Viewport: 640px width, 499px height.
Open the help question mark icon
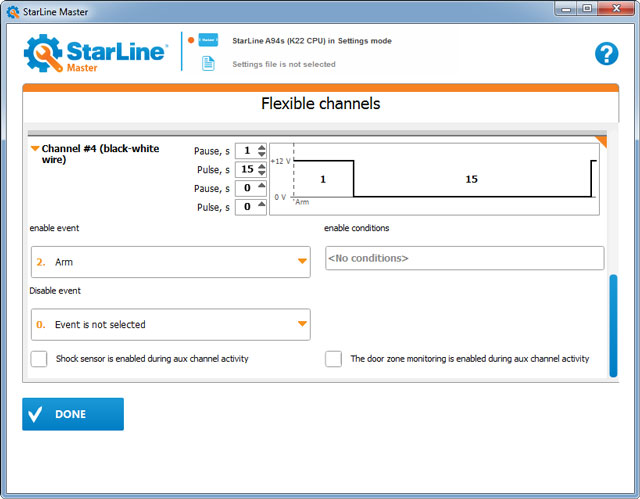tap(606, 53)
